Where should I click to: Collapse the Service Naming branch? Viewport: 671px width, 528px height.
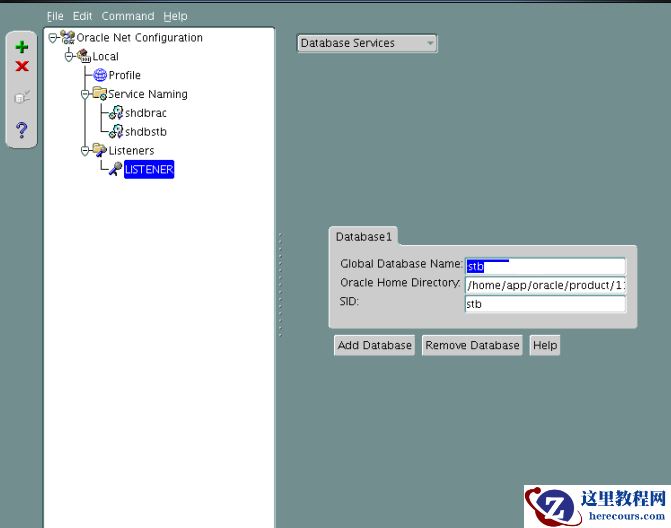pos(85,94)
